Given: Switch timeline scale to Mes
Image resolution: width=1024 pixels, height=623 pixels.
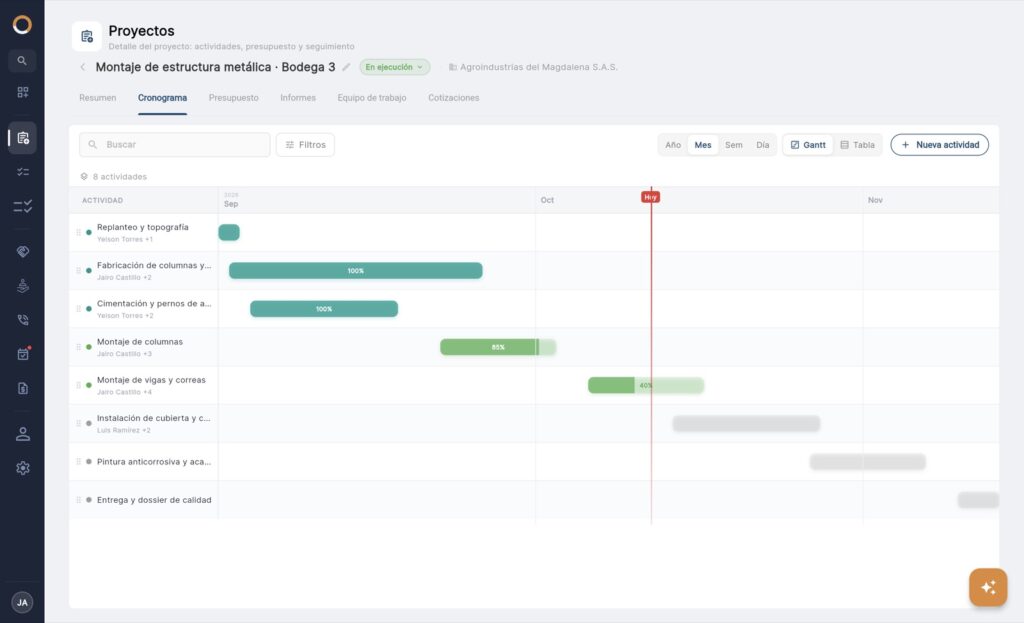Looking at the screenshot, I should tap(703, 145).
